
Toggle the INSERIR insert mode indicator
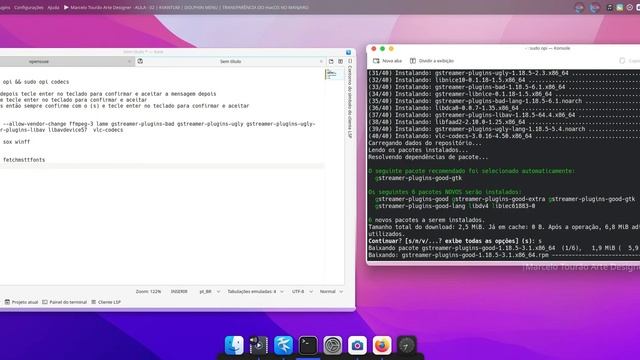pos(179,291)
